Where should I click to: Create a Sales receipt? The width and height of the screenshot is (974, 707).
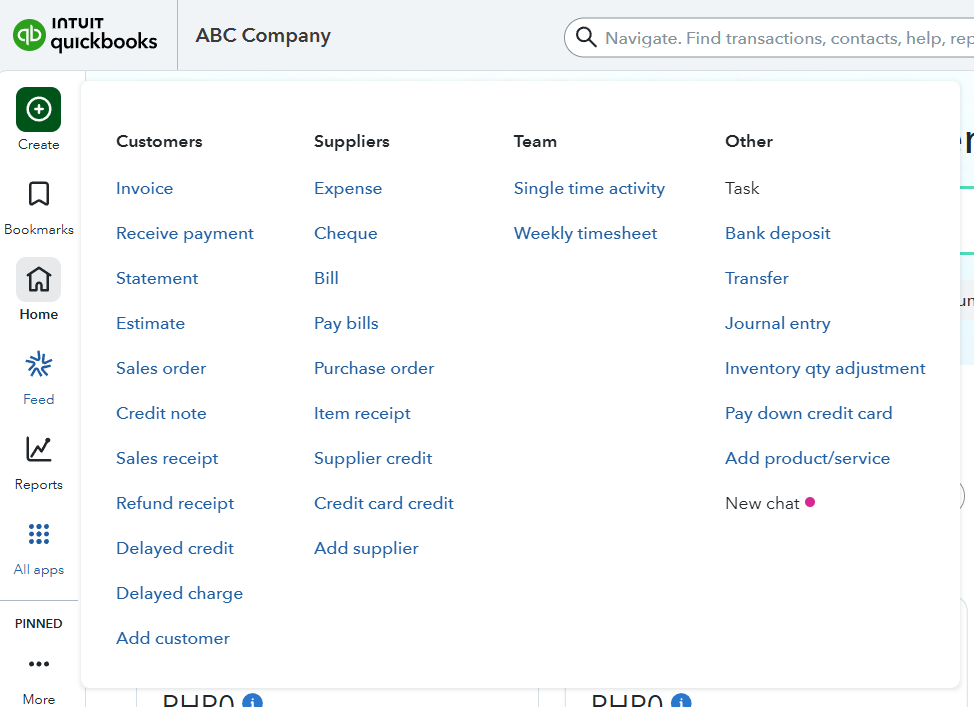[x=167, y=458]
